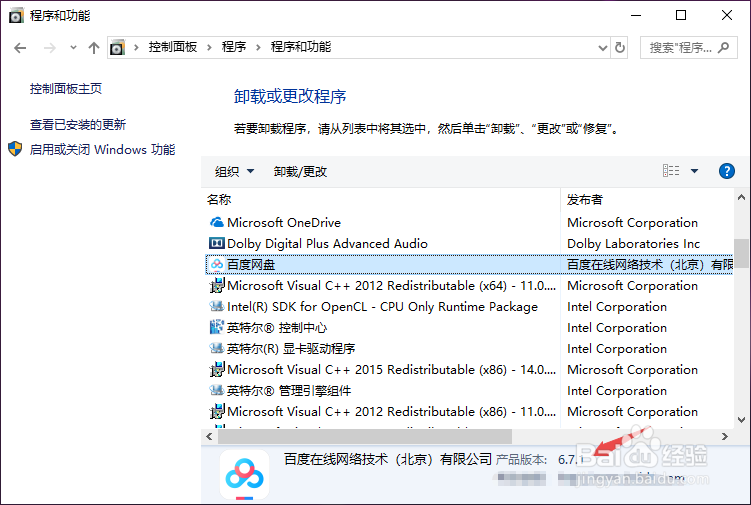Screen dimensions: 751x505
Task: Click the 程序和功能 breadcrumb segment
Action: click(301, 47)
